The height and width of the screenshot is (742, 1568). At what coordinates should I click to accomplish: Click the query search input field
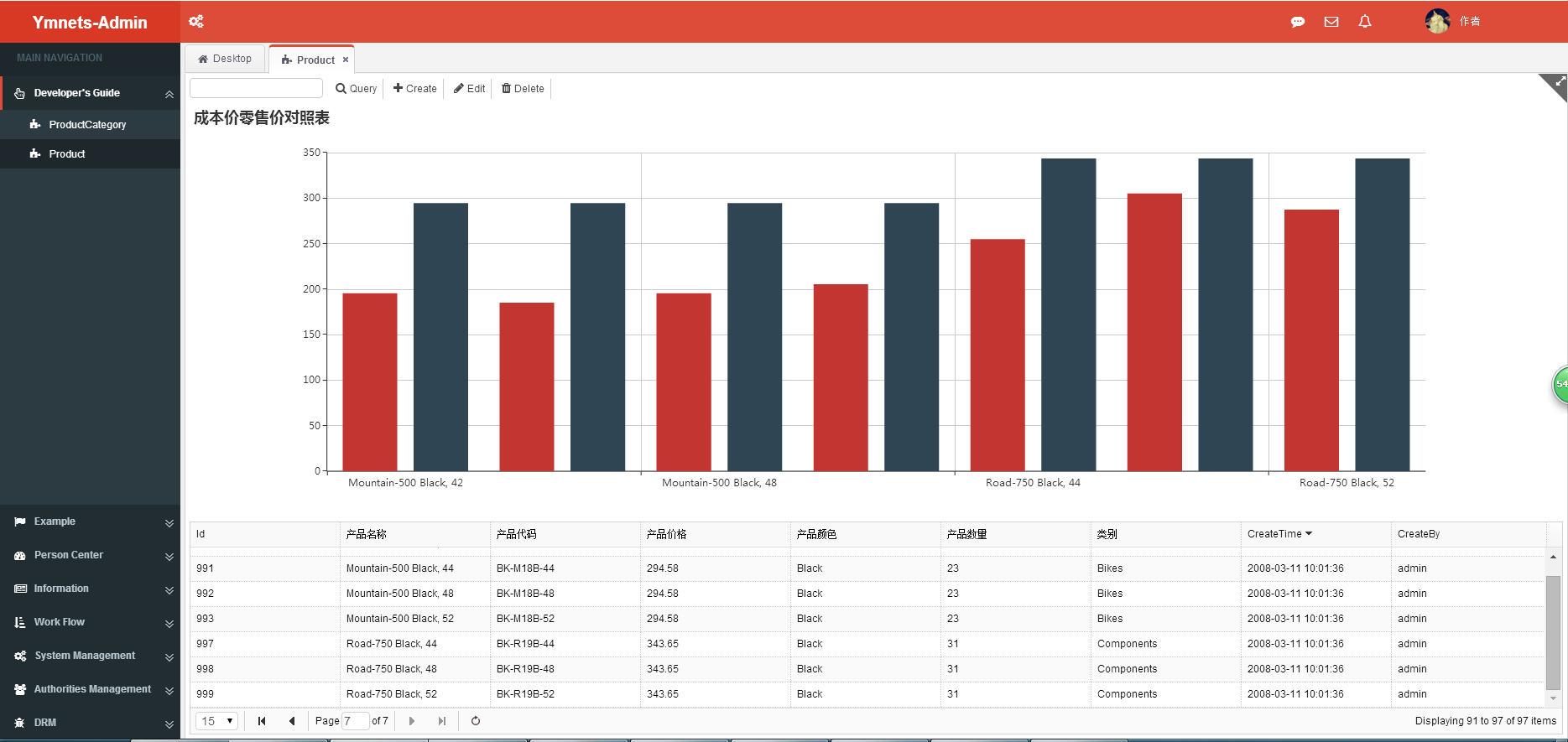pos(256,88)
